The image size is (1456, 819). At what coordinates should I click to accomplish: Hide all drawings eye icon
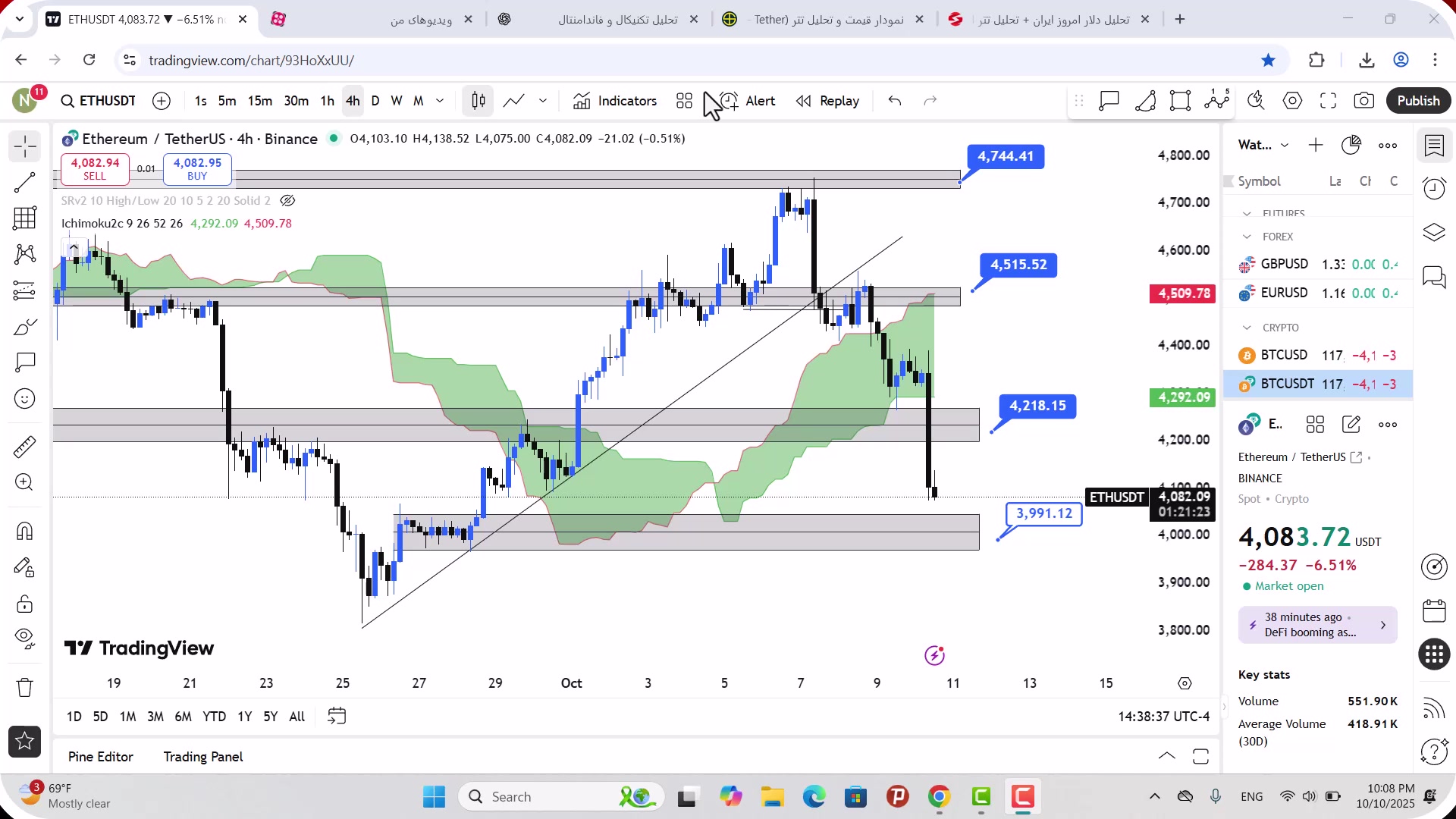(25, 639)
